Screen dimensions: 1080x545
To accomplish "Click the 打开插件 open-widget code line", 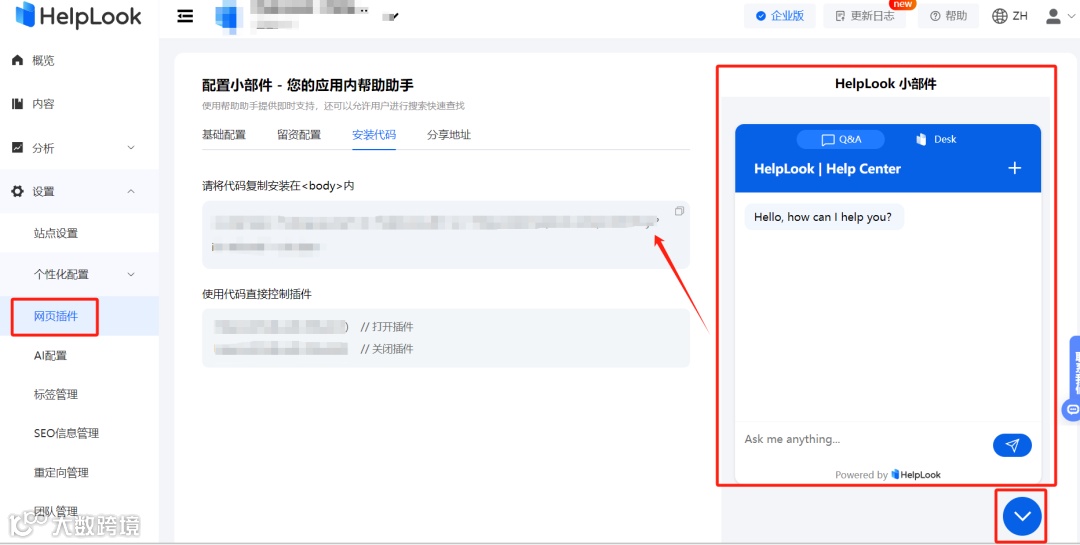I will pos(314,327).
